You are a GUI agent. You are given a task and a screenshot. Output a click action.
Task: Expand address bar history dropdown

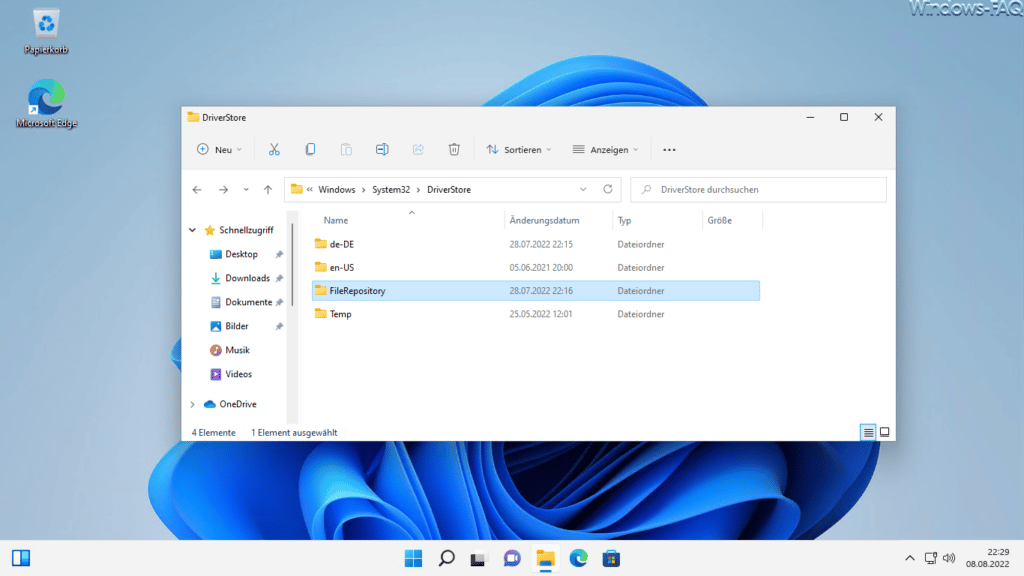(x=583, y=189)
